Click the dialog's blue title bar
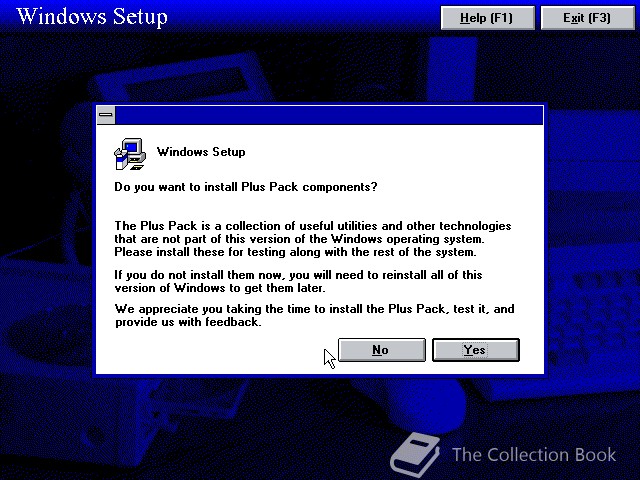This screenshot has width=640, height=480. tap(329, 115)
